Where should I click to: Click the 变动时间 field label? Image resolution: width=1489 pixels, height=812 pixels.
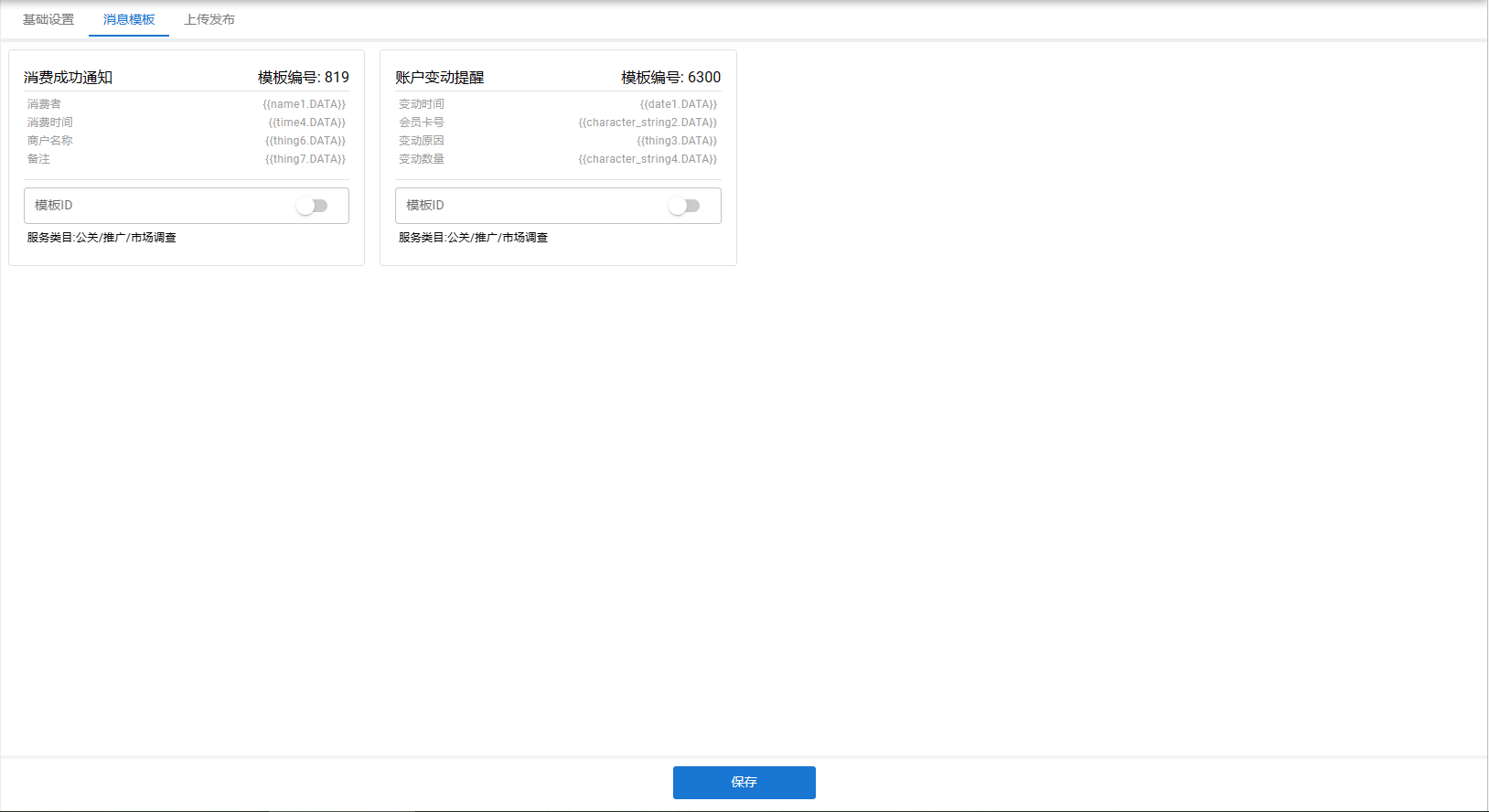(x=422, y=104)
